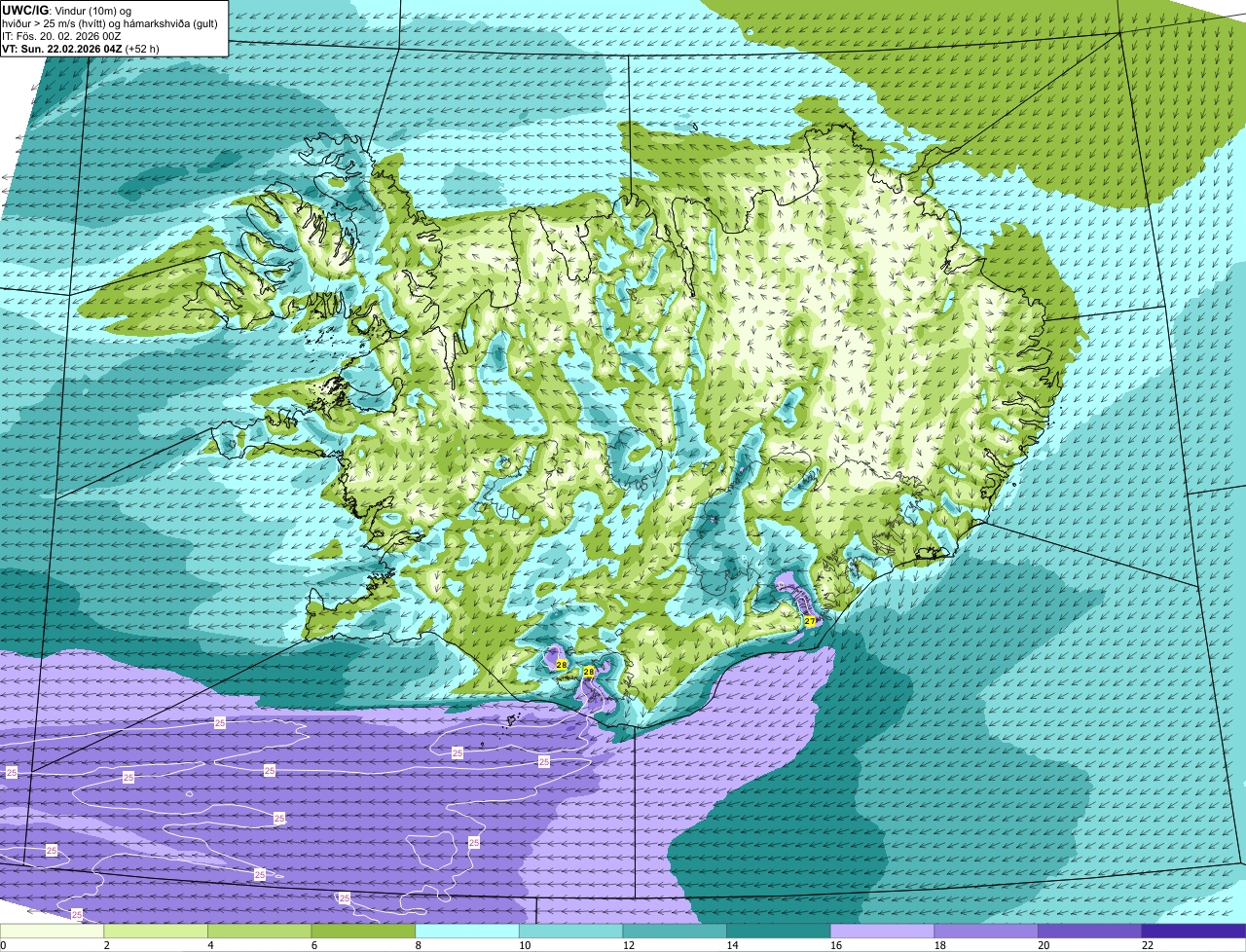Viewport: 1246px width, 952px height.
Task: Pick the 10–12 m/s light turquoise swatch
Action: point(571,931)
